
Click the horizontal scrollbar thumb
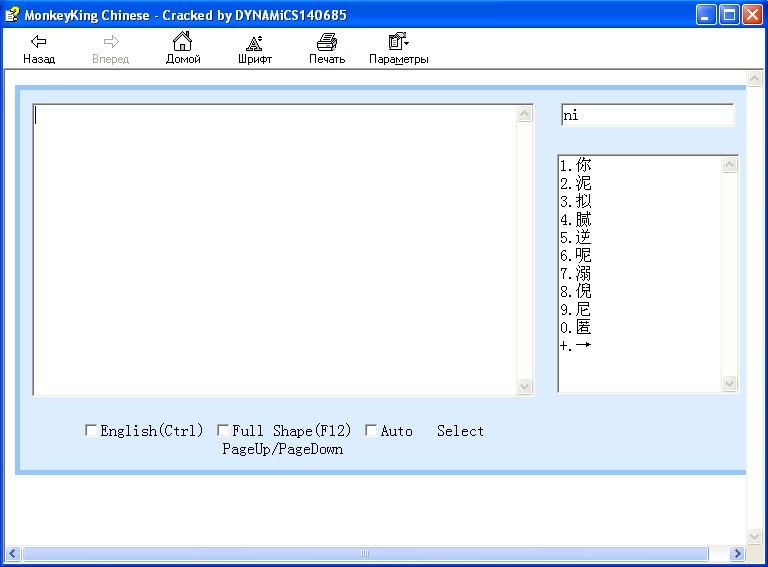click(x=365, y=554)
